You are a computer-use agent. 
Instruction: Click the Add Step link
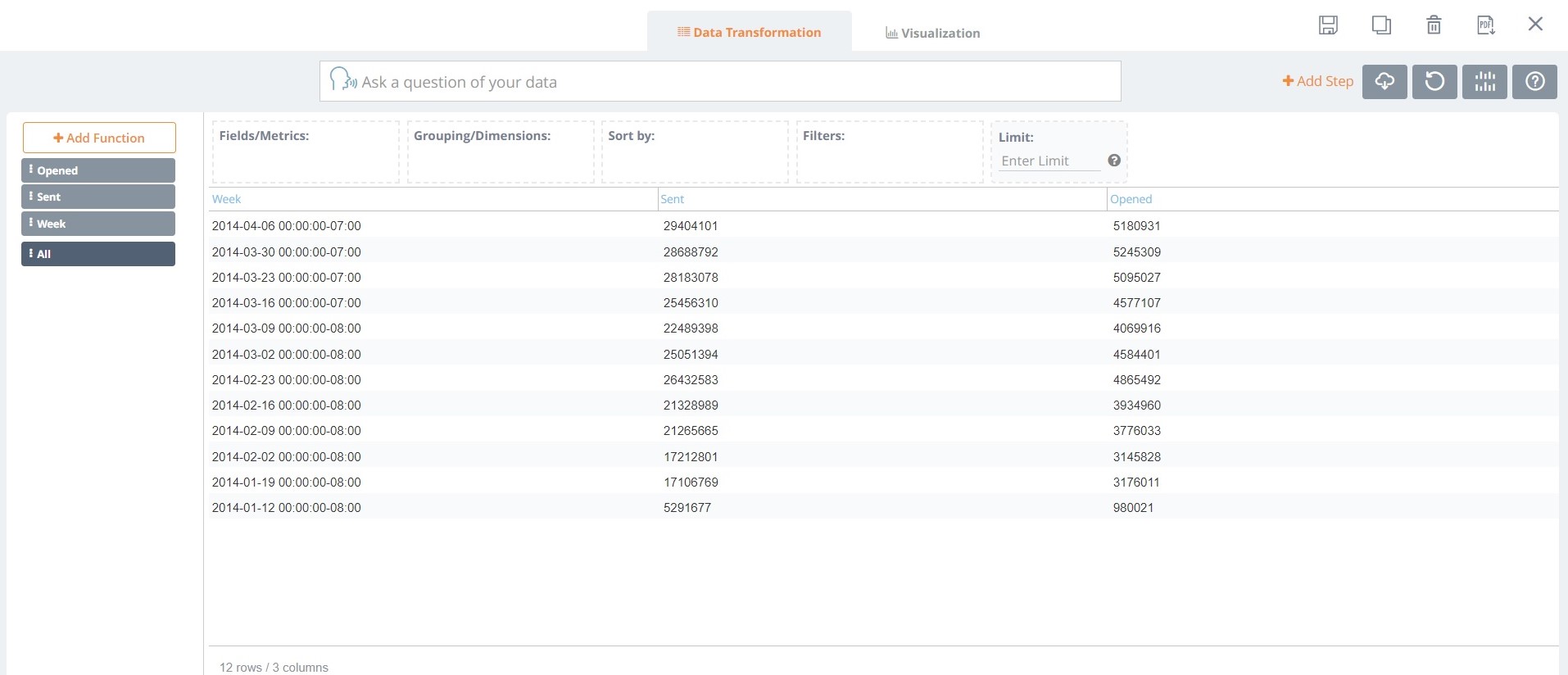(x=1317, y=81)
